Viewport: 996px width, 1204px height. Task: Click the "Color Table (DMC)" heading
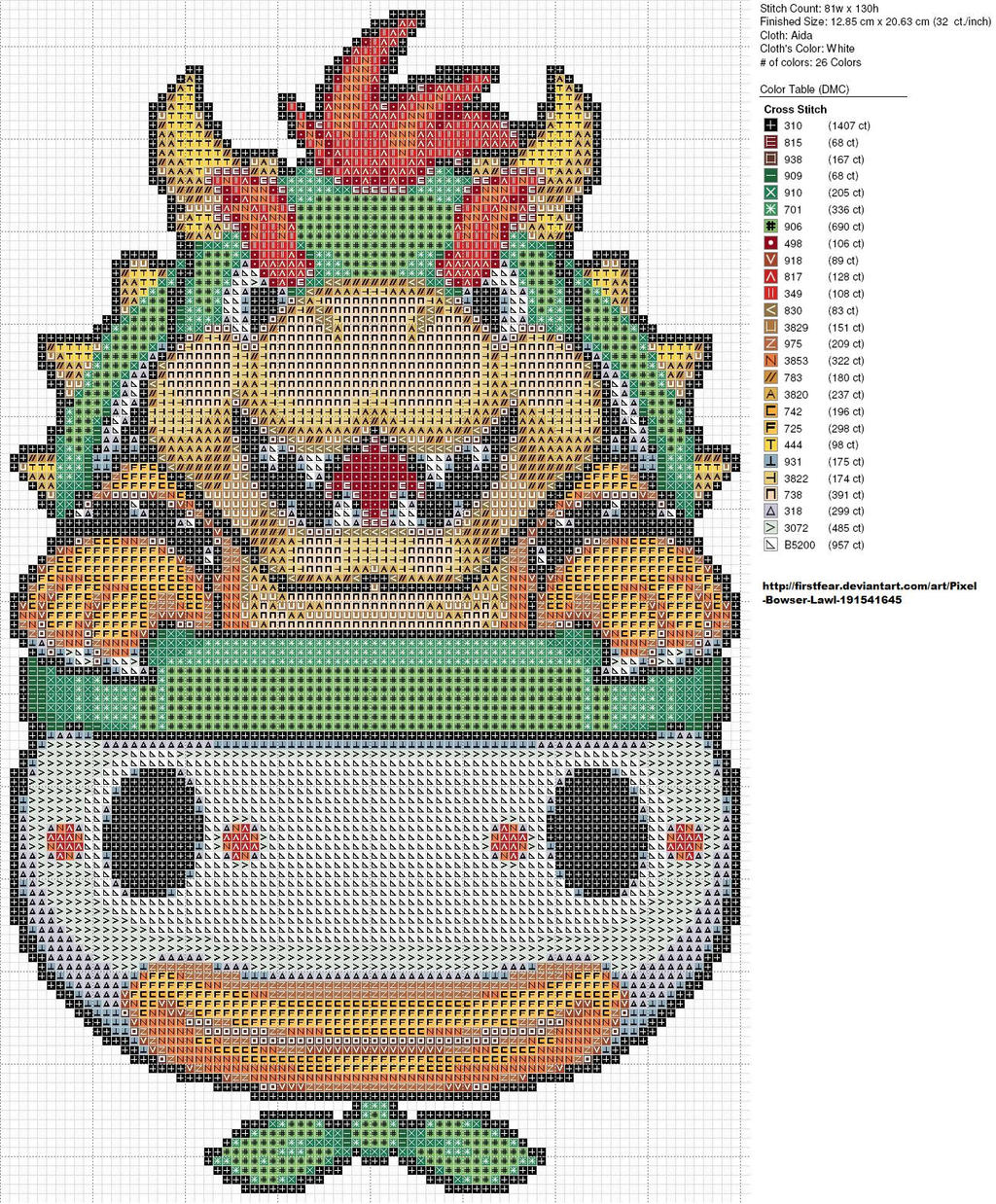click(x=804, y=89)
